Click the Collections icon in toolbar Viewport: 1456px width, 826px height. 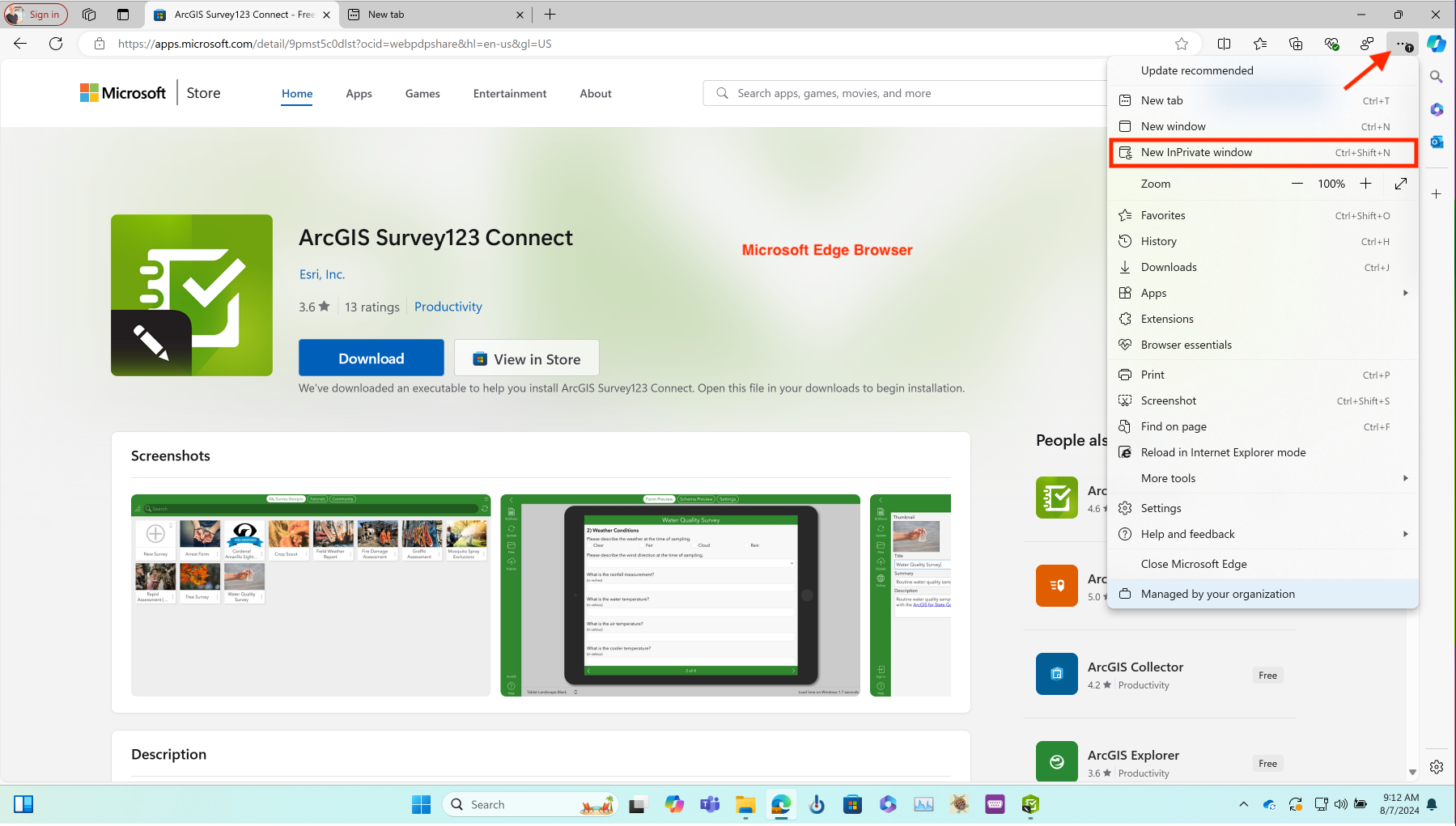pyautogui.click(x=1296, y=44)
